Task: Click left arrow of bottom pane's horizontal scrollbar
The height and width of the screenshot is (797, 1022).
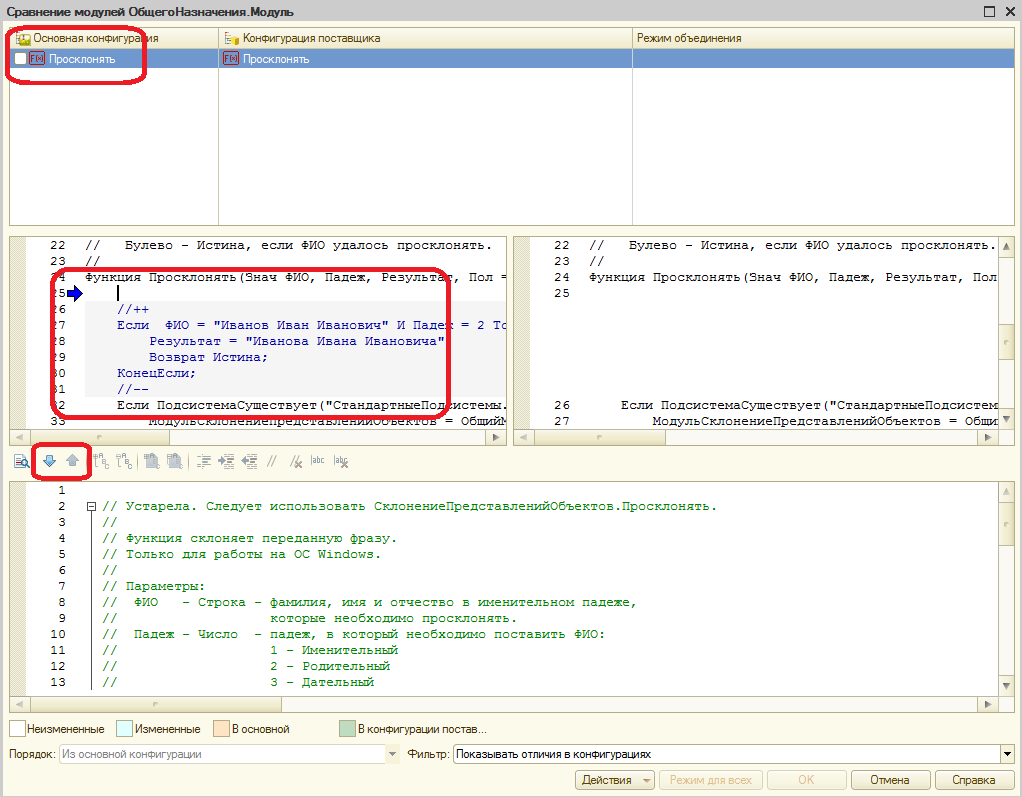Action: pyautogui.click(x=18, y=704)
